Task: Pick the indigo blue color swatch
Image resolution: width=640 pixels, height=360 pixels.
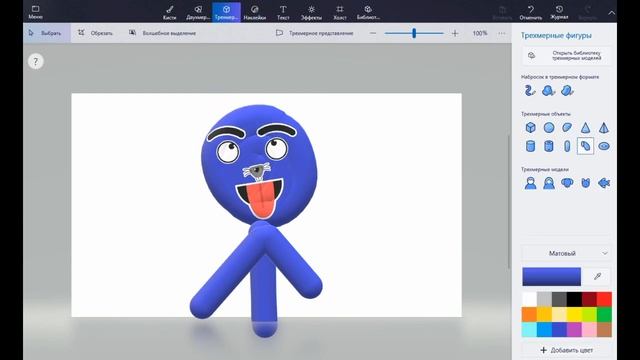Action: click(559, 329)
